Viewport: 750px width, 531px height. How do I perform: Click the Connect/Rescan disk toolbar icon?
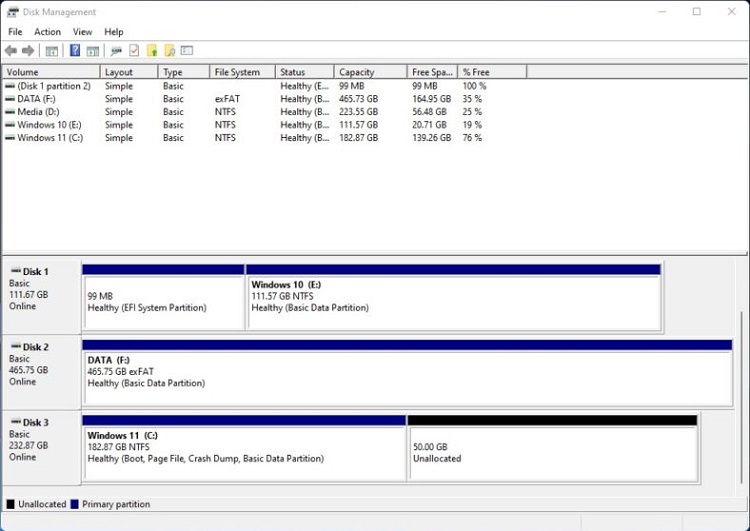pos(116,51)
